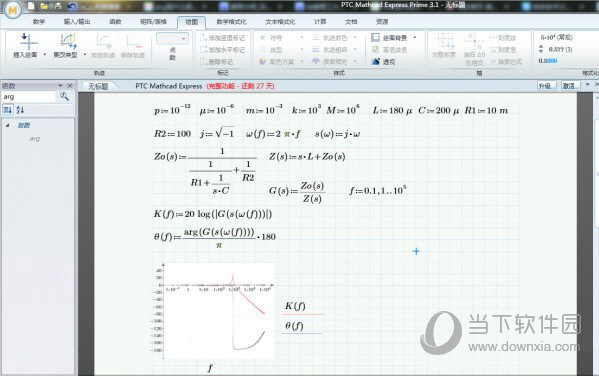Click the plot background icon

pyautogui.click(x=376, y=37)
